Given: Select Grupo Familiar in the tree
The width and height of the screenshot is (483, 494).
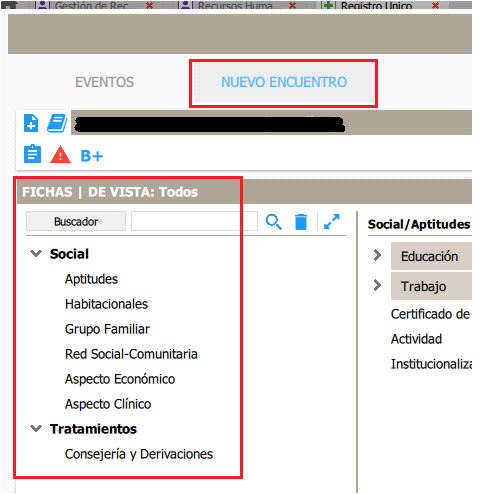Looking at the screenshot, I should point(107,329).
